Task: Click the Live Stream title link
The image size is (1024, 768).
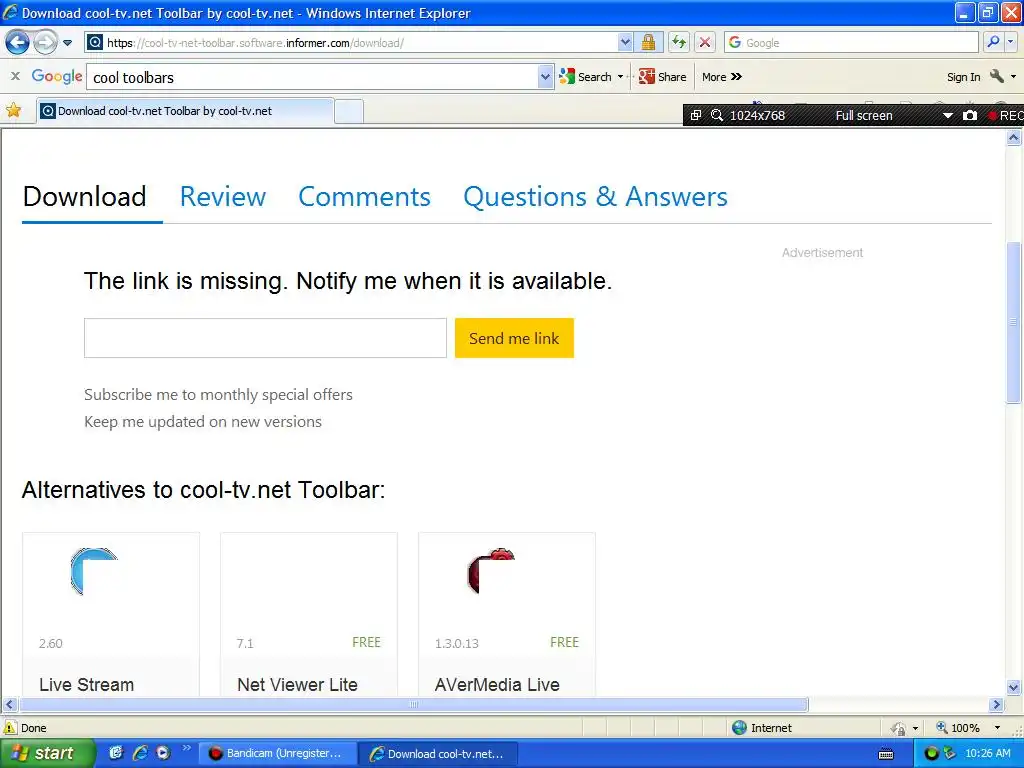Action: (x=86, y=684)
